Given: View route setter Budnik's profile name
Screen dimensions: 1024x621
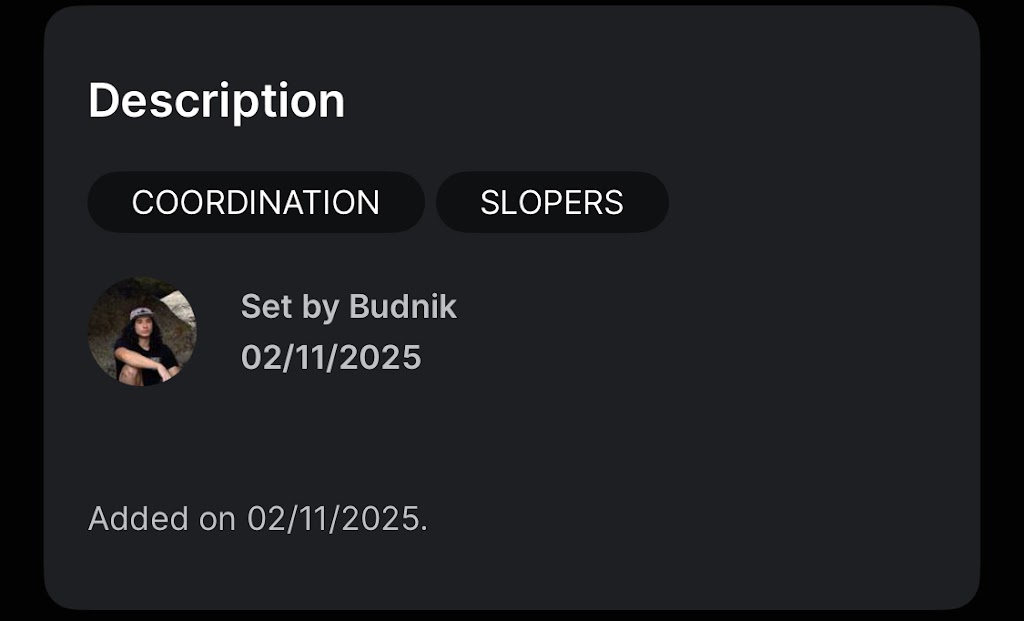Looking at the screenshot, I should click(x=402, y=307).
